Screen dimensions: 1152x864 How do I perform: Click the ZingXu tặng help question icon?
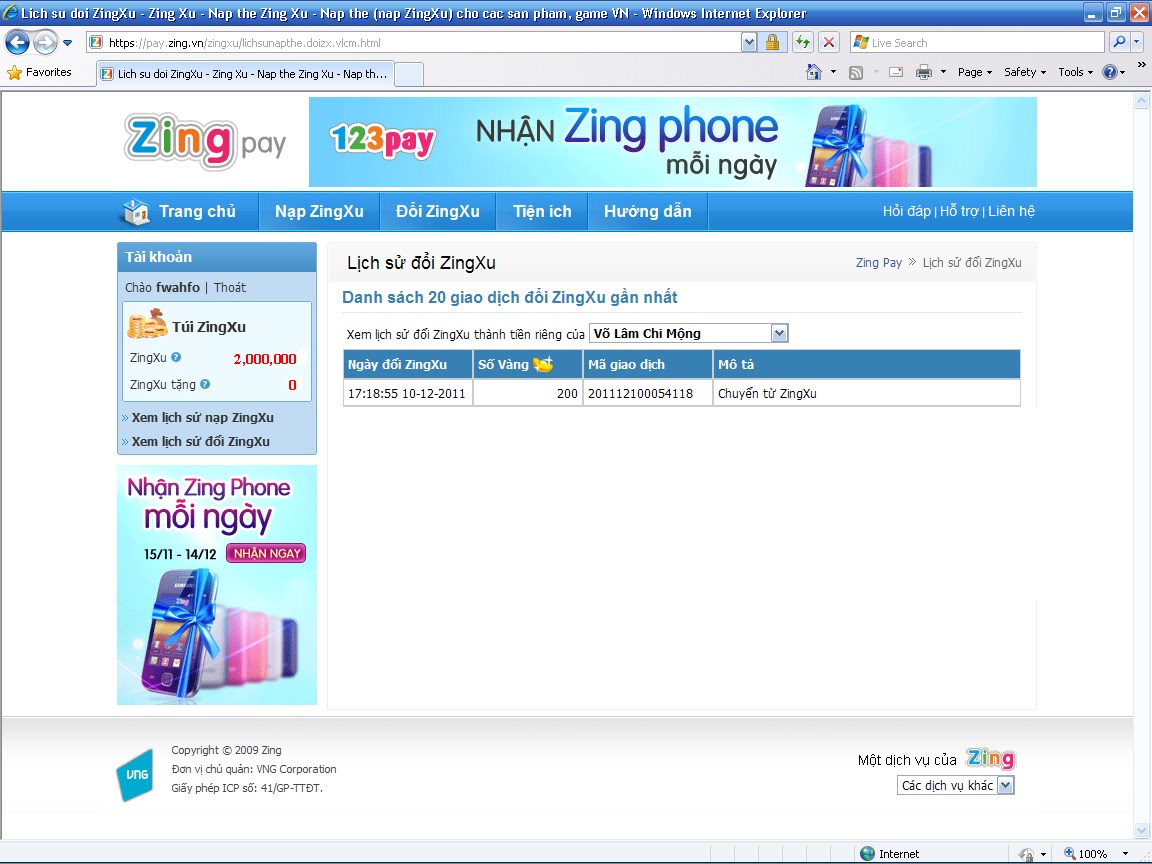click(205, 384)
